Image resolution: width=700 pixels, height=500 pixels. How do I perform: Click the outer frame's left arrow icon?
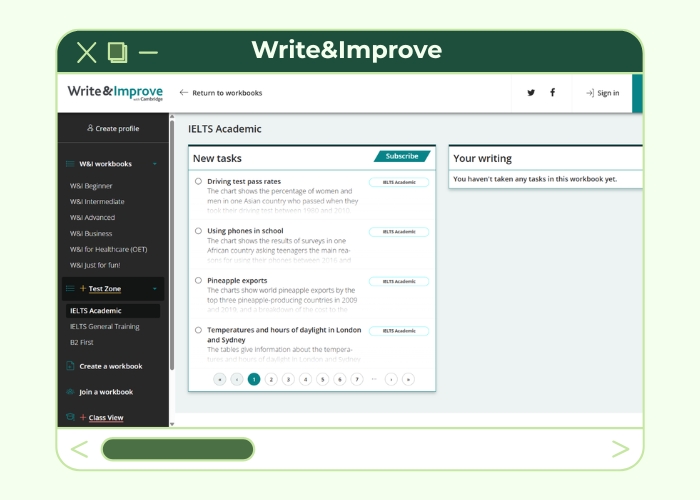[x=79, y=449]
